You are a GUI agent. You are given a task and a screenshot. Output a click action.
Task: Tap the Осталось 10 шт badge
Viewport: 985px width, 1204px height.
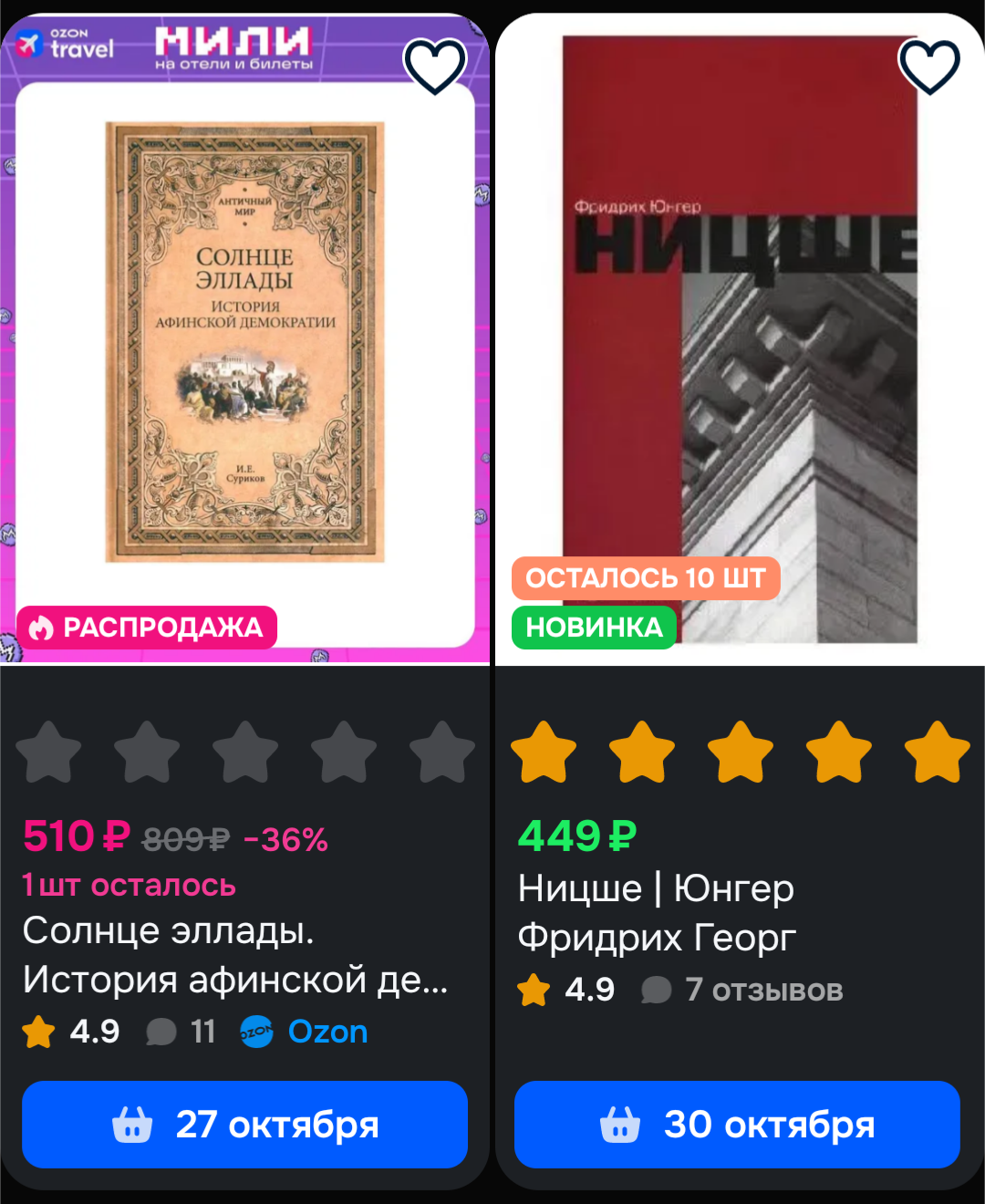646,578
